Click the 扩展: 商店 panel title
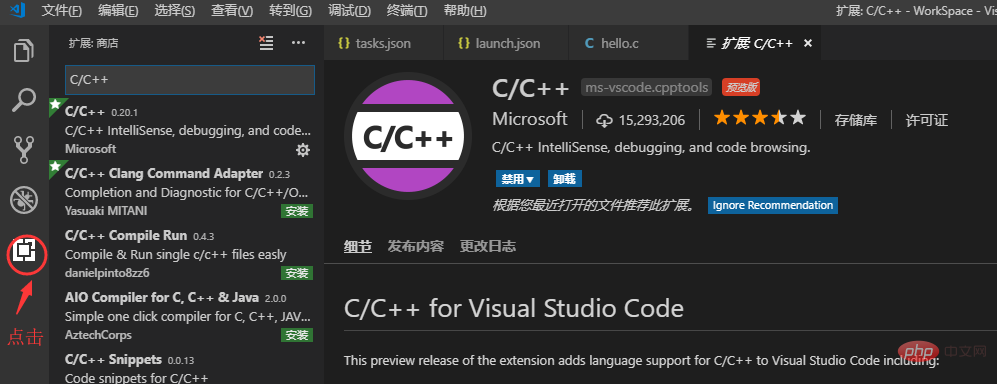Viewport: 997px width, 384px height. tap(93, 43)
